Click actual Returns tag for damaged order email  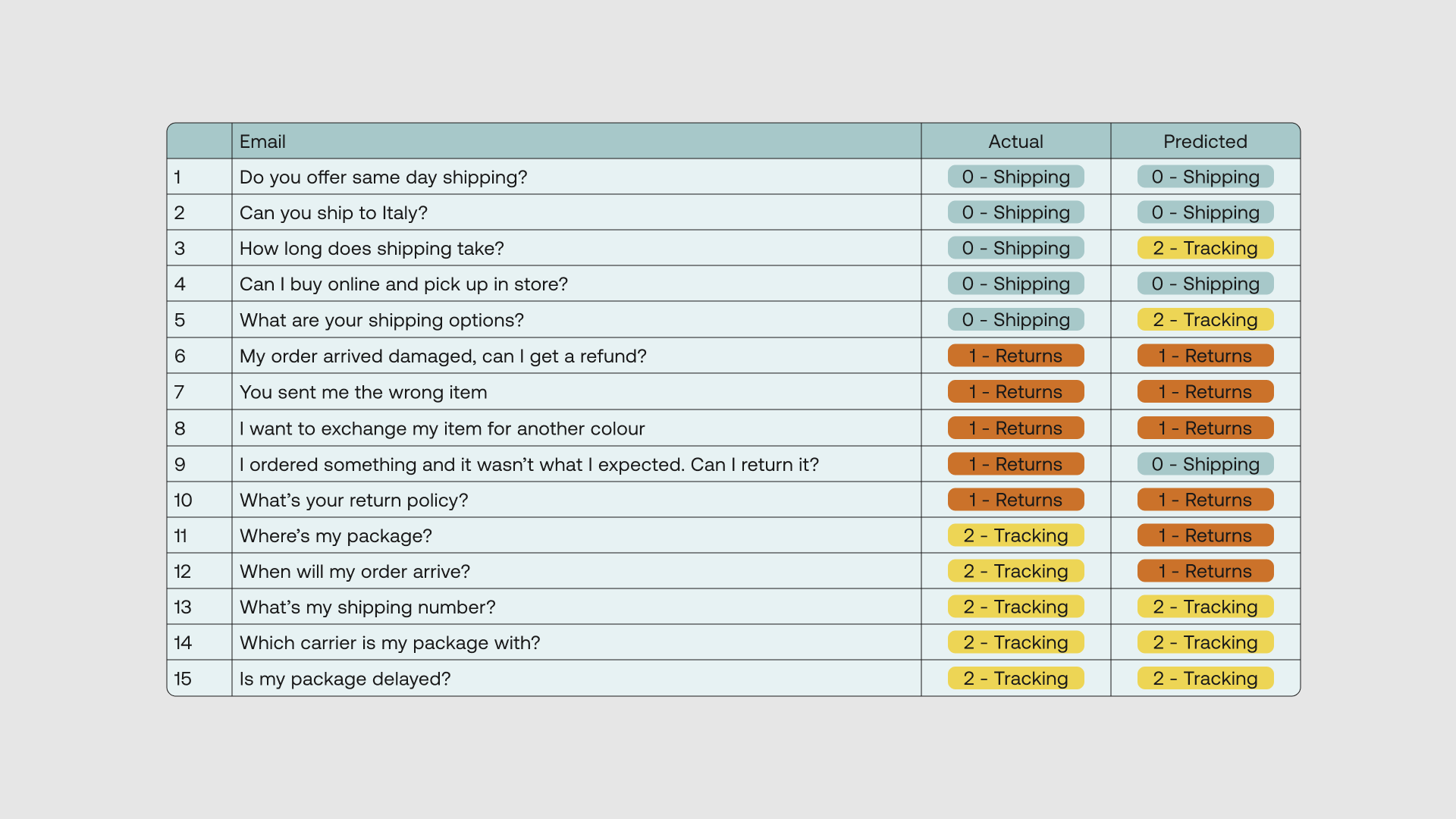[1015, 356]
